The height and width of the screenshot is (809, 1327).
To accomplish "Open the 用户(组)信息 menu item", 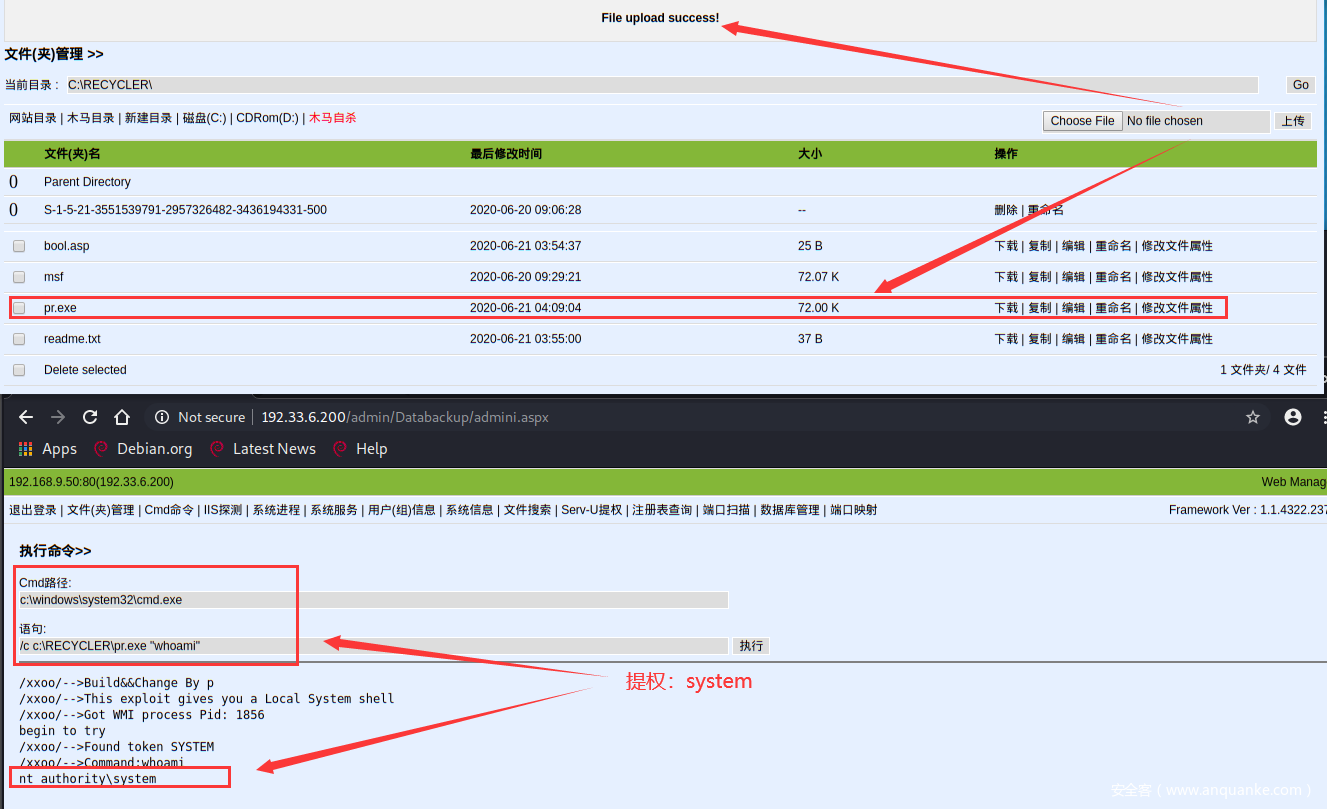I will coord(402,510).
